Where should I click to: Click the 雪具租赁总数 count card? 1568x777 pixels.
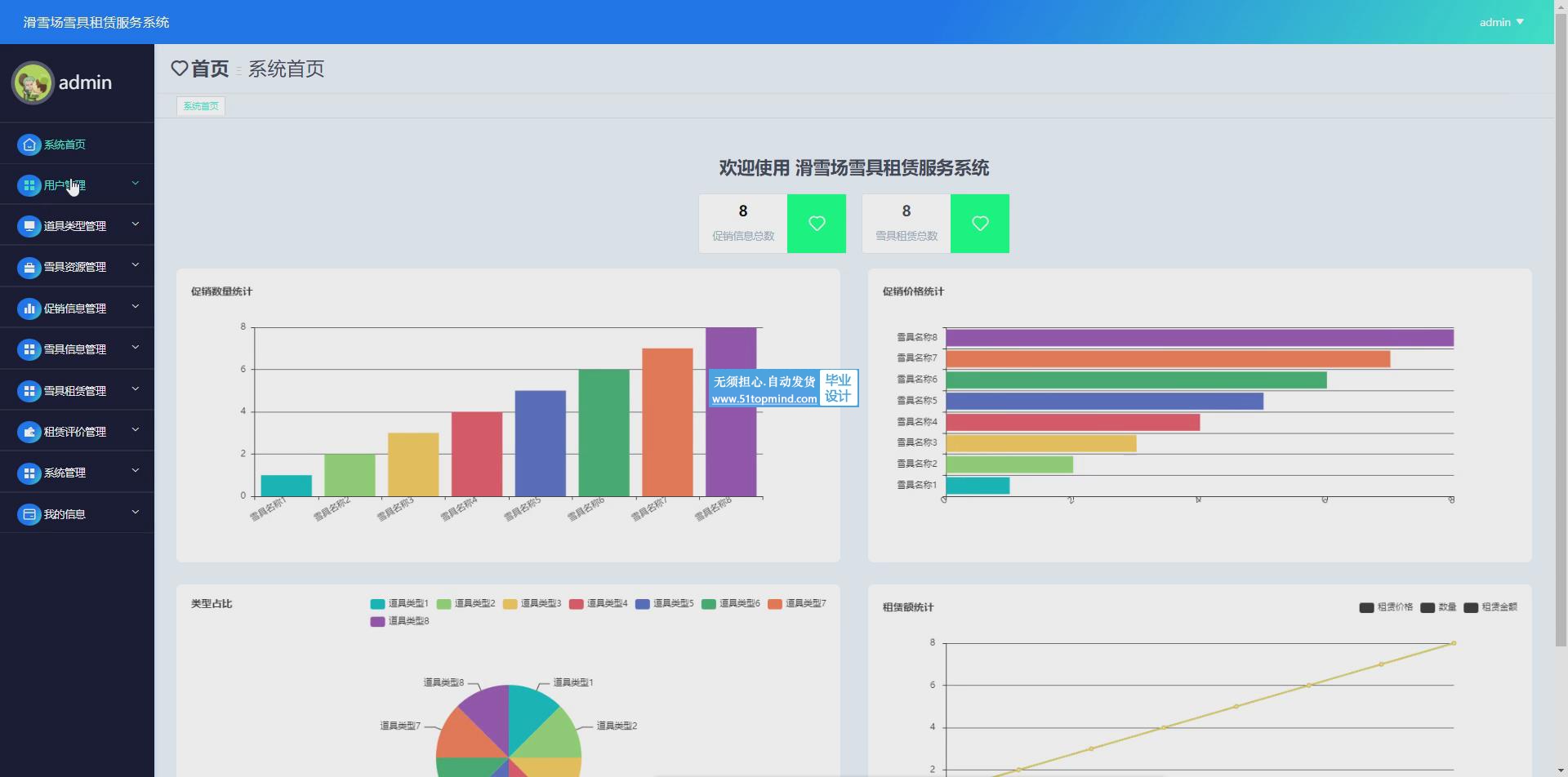[x=935, y=224]
